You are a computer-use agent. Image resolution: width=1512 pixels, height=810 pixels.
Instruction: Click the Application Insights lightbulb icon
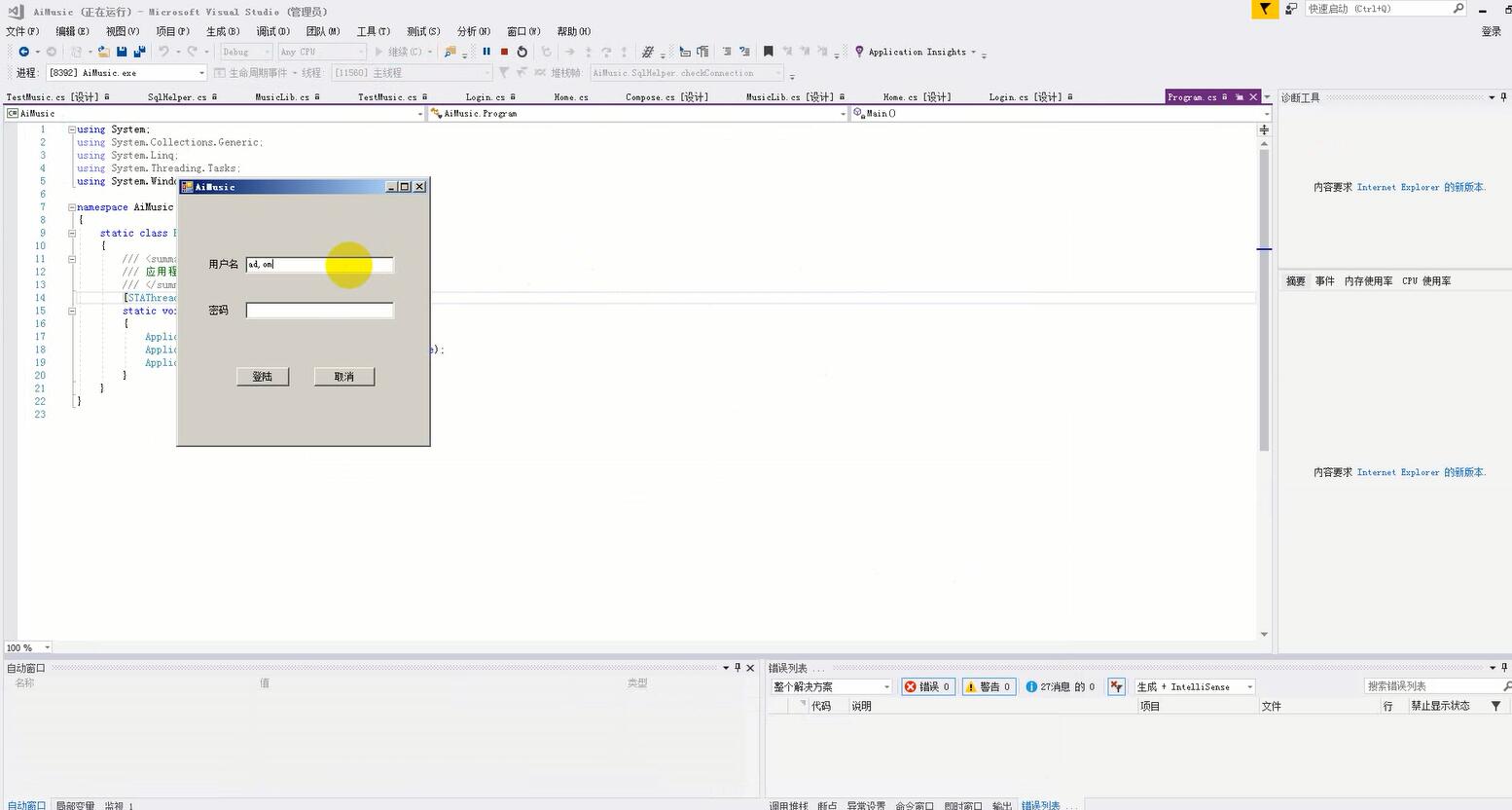tap(859, 52)
